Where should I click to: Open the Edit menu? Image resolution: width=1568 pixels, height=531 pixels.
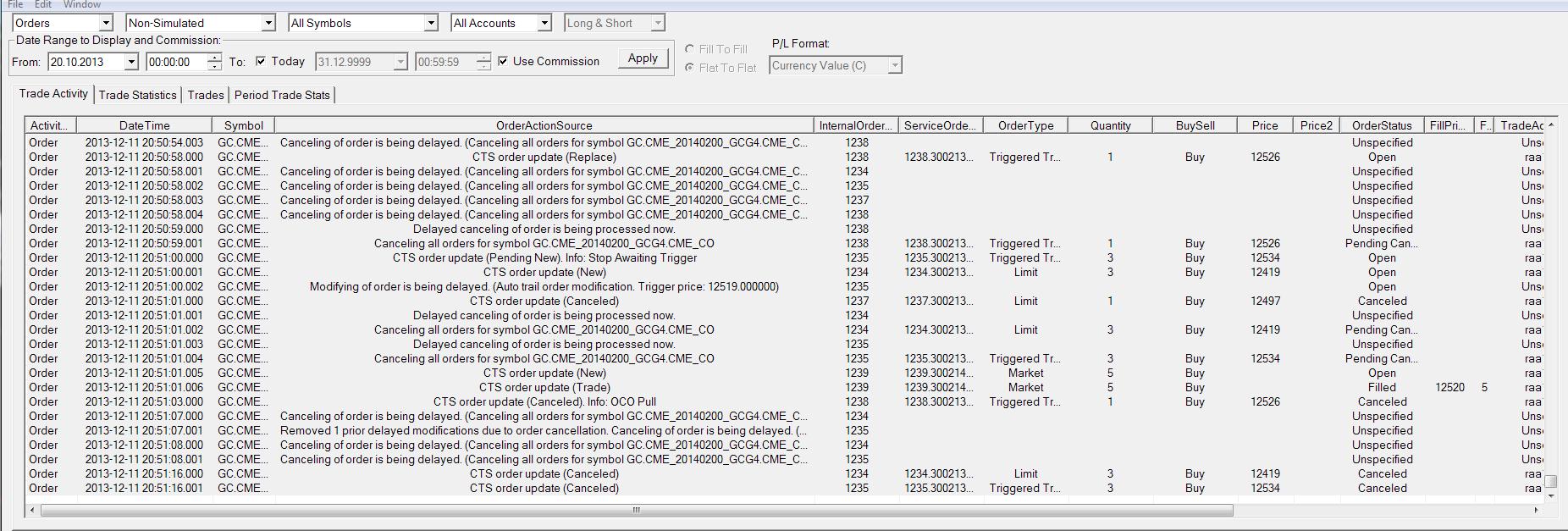click(x=43, y=4)
